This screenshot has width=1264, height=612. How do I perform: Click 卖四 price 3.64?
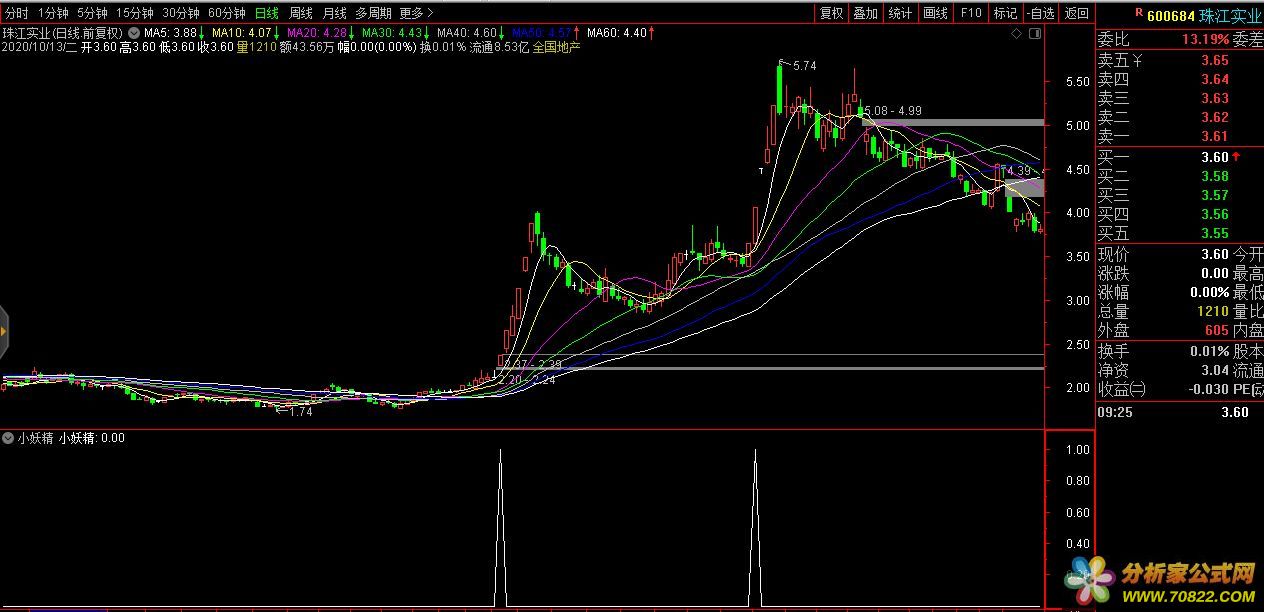point(1215,79)
